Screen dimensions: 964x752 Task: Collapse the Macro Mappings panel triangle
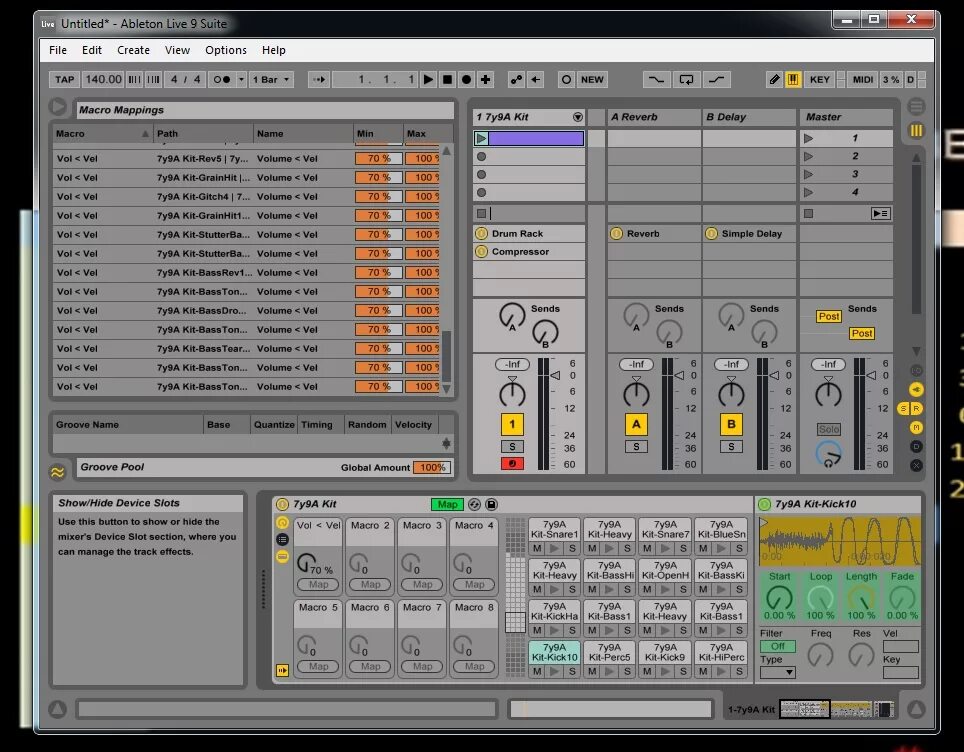(x=58, y=108)
